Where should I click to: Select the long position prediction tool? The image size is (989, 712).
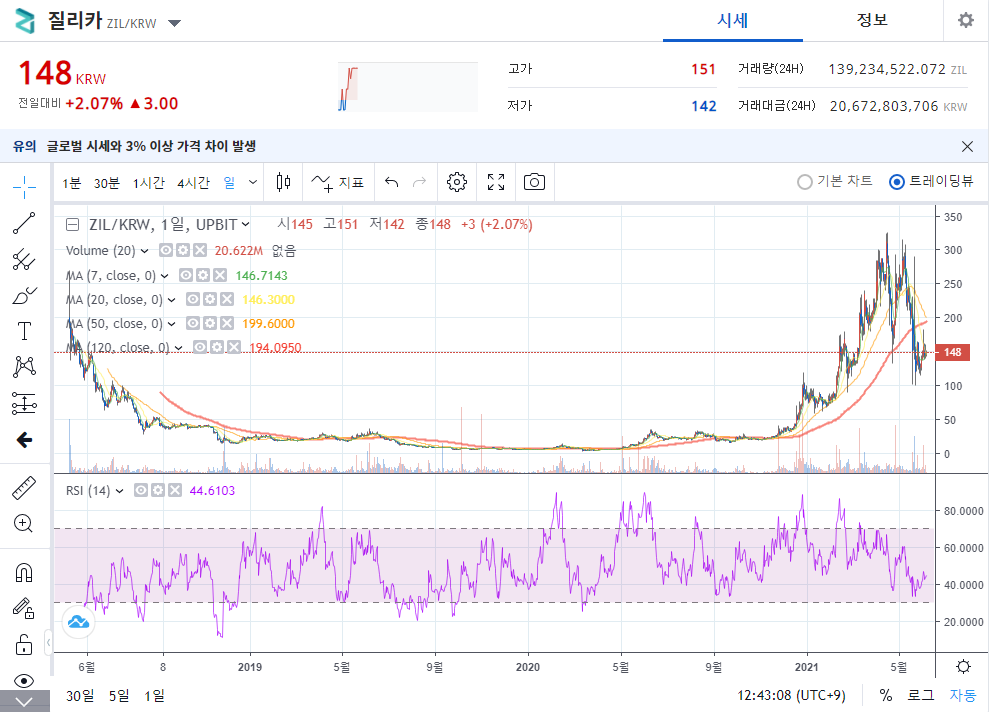tap(24, 404)
